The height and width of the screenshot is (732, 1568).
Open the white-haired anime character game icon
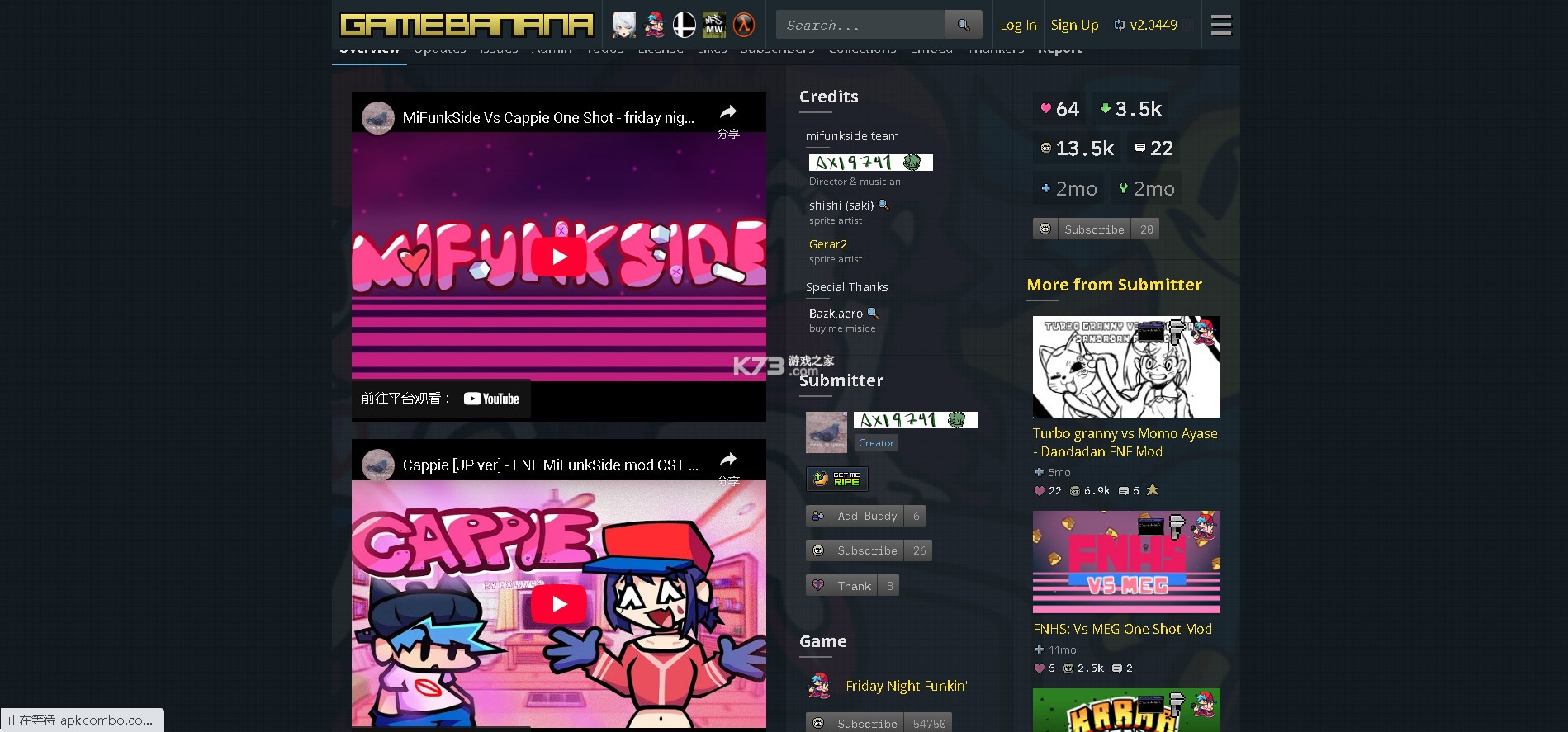pos(624,25)
